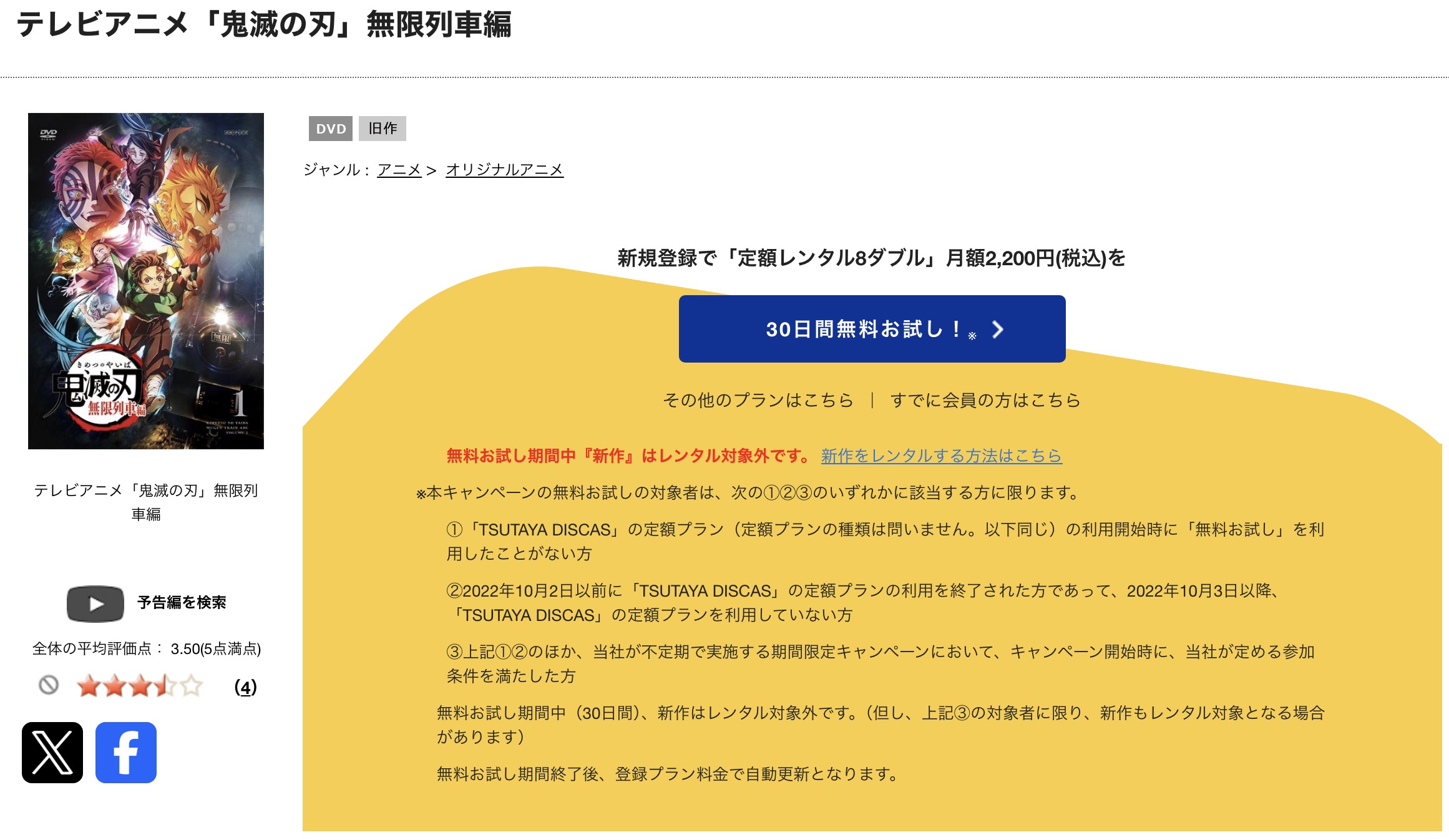Click the first rating star

tap(89, 686)
